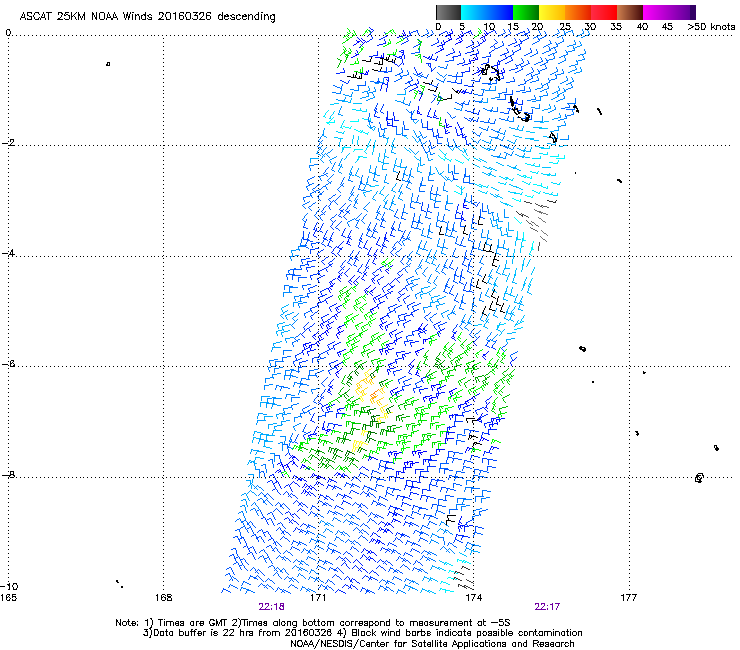Click the '20' label under the color legend

coord(538,27)
